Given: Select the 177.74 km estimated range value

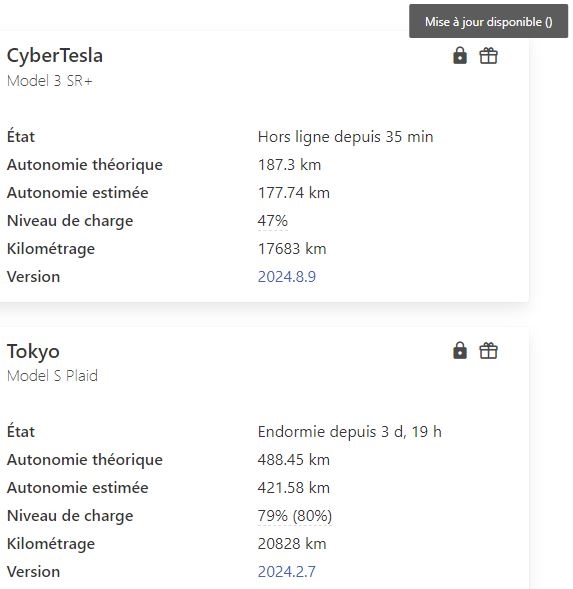Looking at the screenshot, I should [294, 193].
